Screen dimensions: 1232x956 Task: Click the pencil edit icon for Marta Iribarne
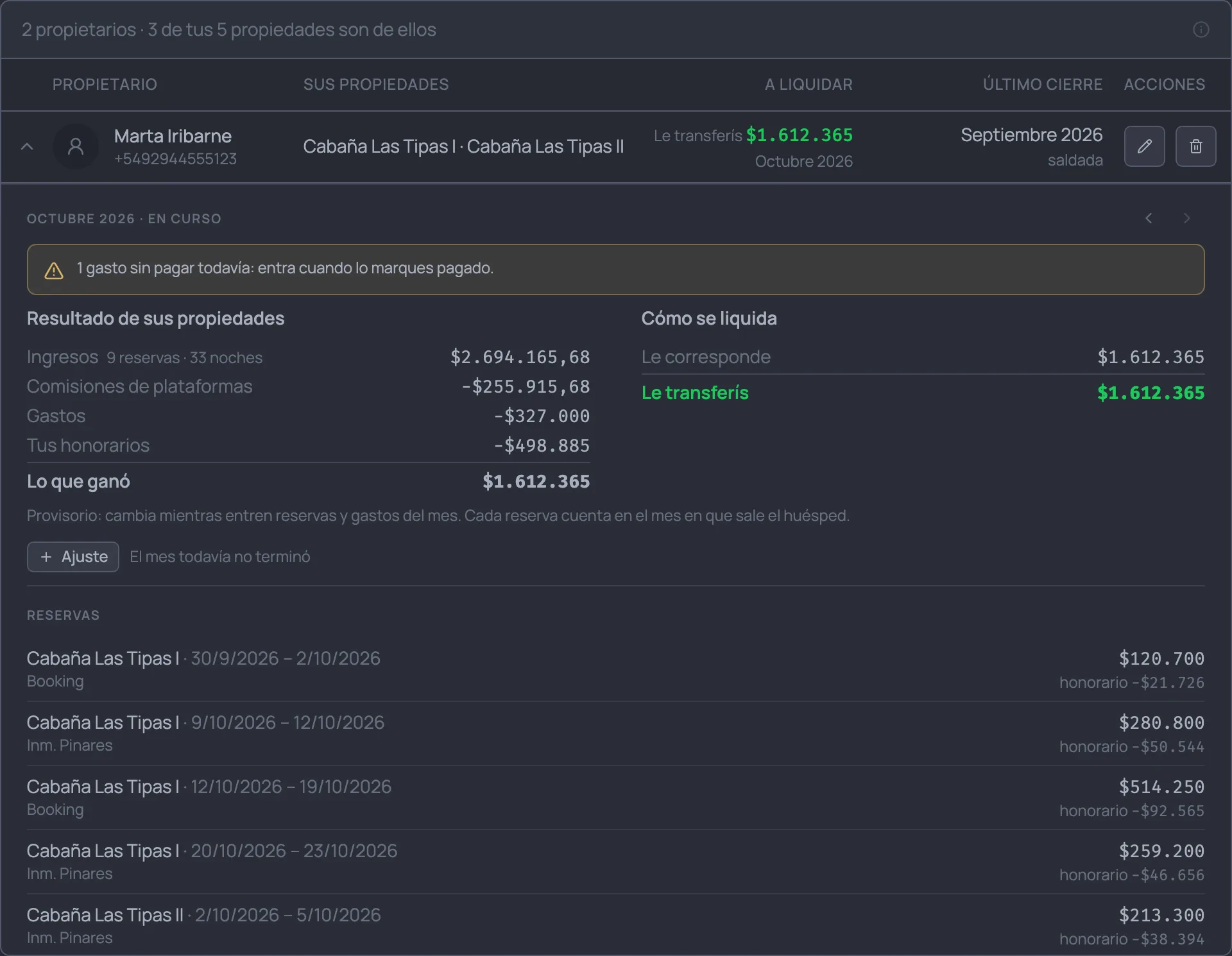tap(1144, 146)
